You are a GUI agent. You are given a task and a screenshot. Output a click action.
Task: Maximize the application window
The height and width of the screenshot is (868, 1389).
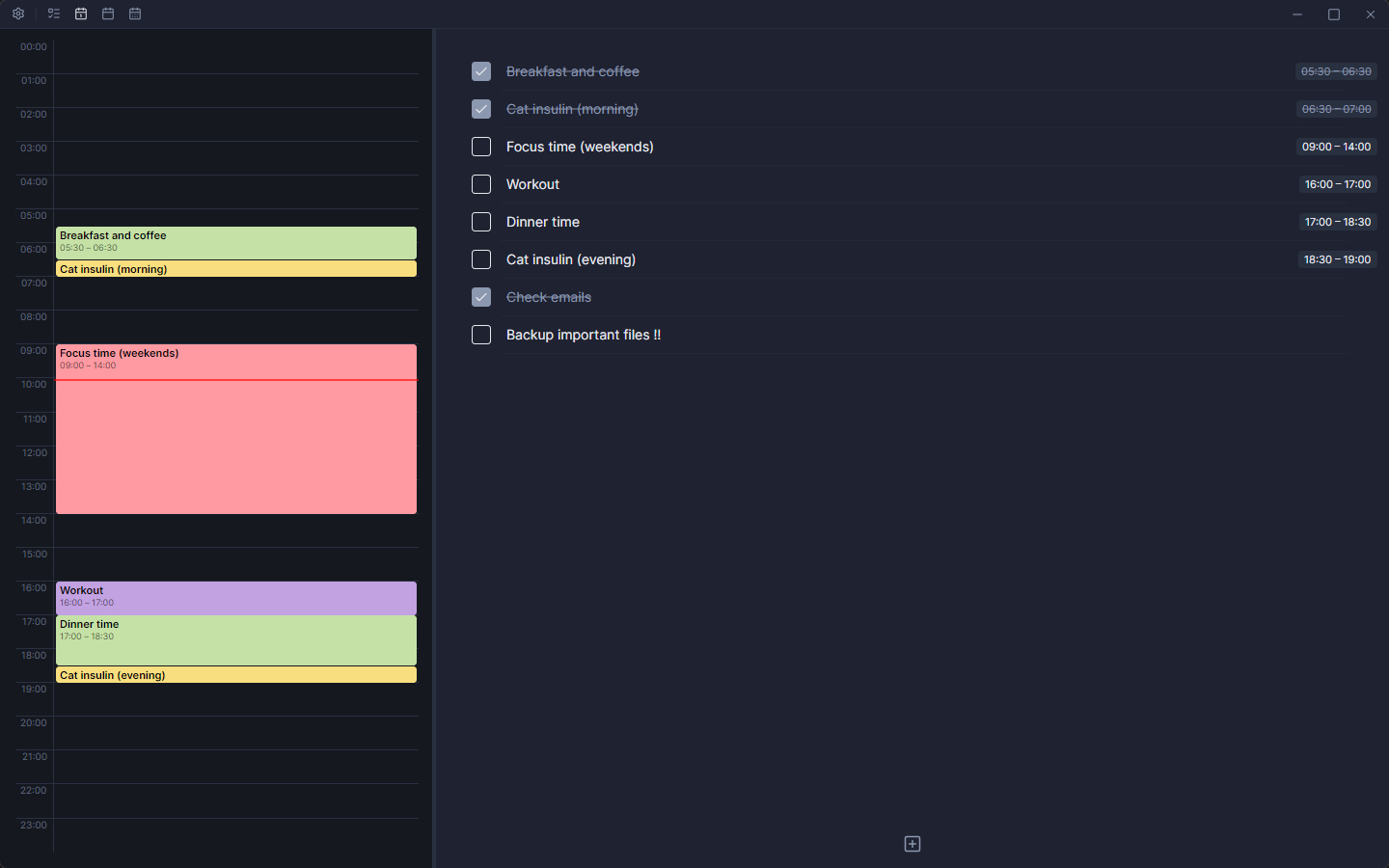1334,14
